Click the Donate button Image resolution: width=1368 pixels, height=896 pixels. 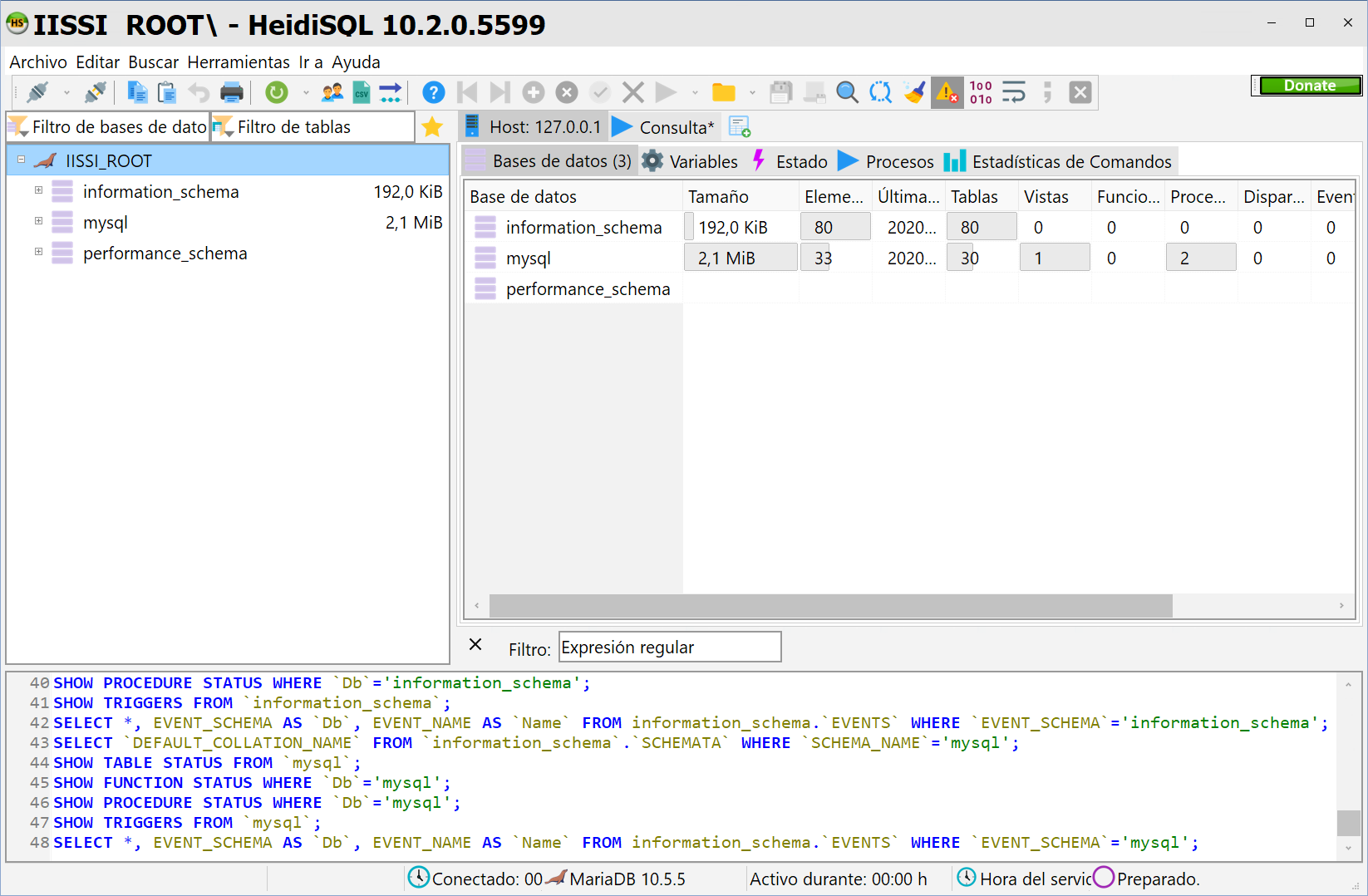(x=1309, y=86)
